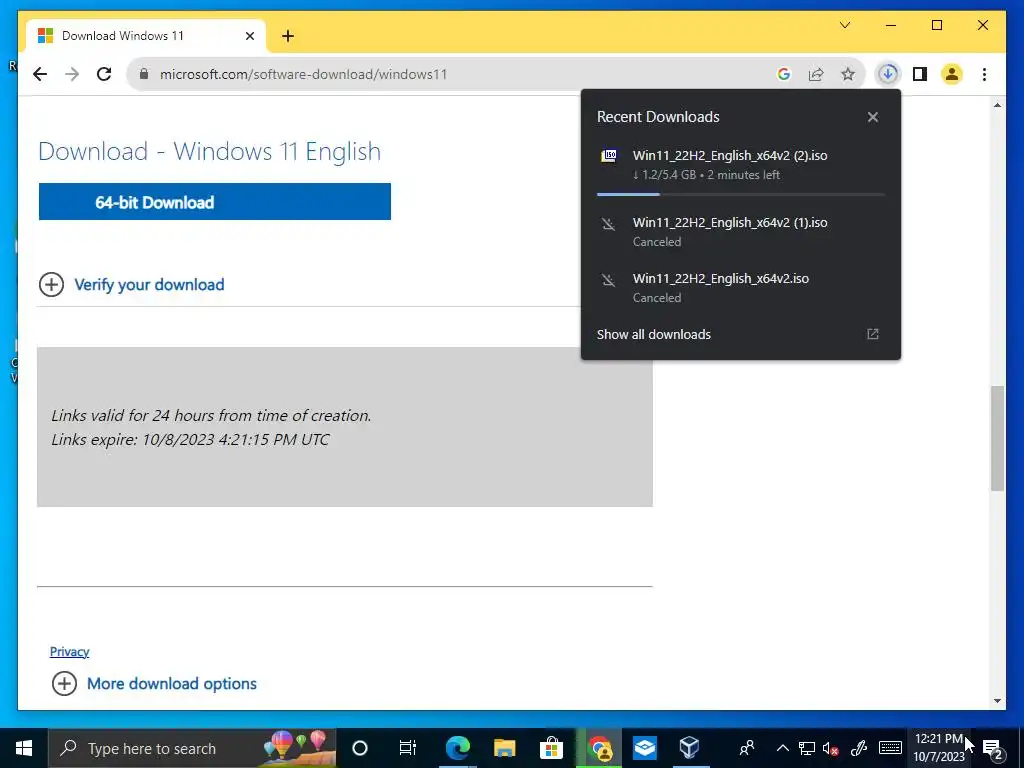
Task: Click the Google icon in address bar
Action: 784,74
